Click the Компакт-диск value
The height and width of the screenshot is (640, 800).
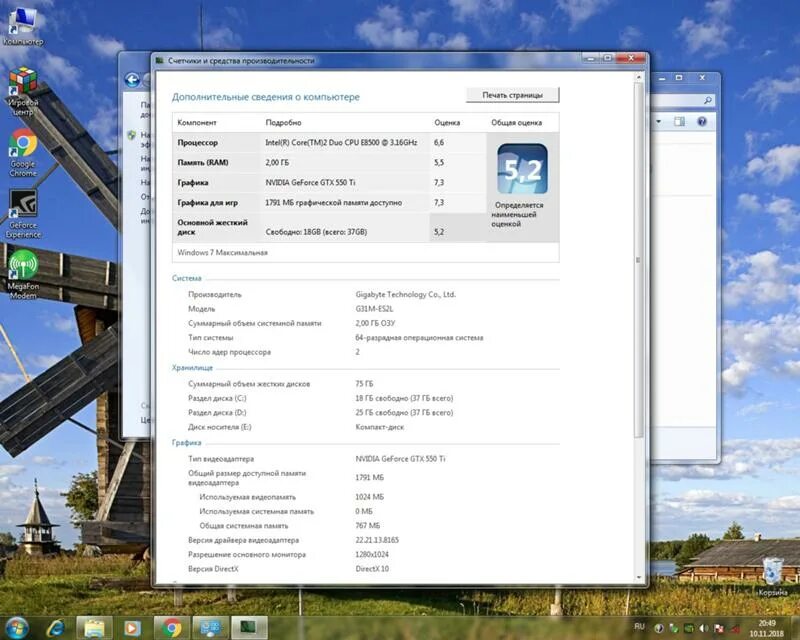point(379,427)
